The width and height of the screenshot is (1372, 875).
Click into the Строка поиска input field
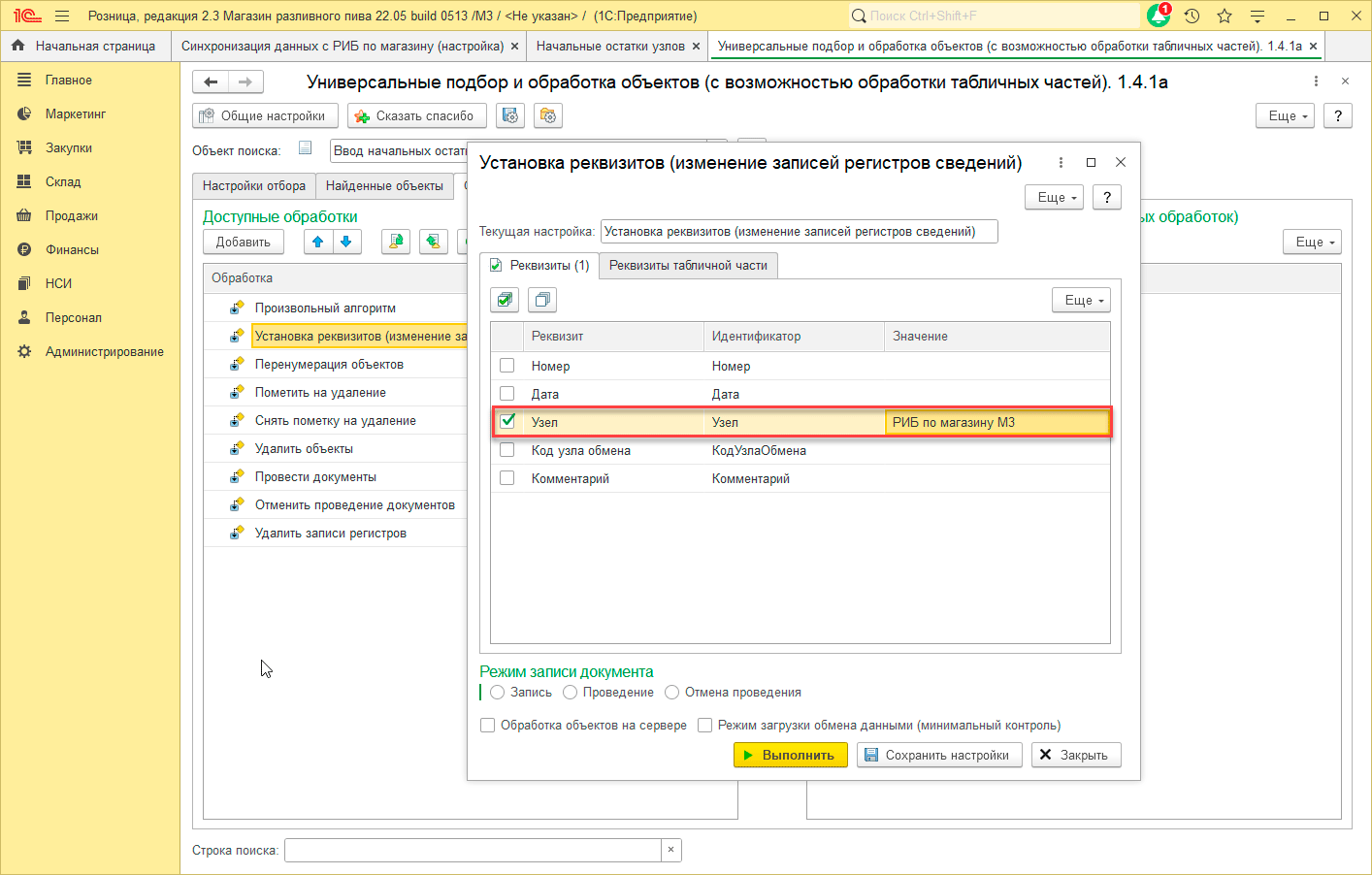tap(473, 850)
